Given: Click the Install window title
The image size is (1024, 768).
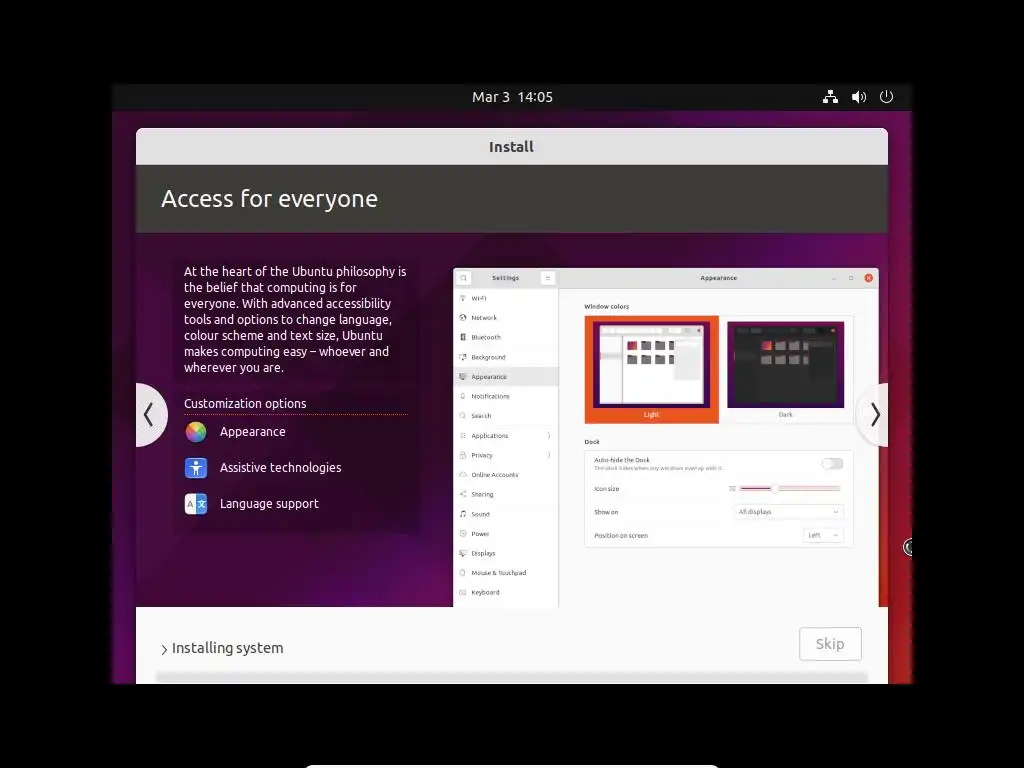Looking at the screenshot, I should click(x=511, y=147).
